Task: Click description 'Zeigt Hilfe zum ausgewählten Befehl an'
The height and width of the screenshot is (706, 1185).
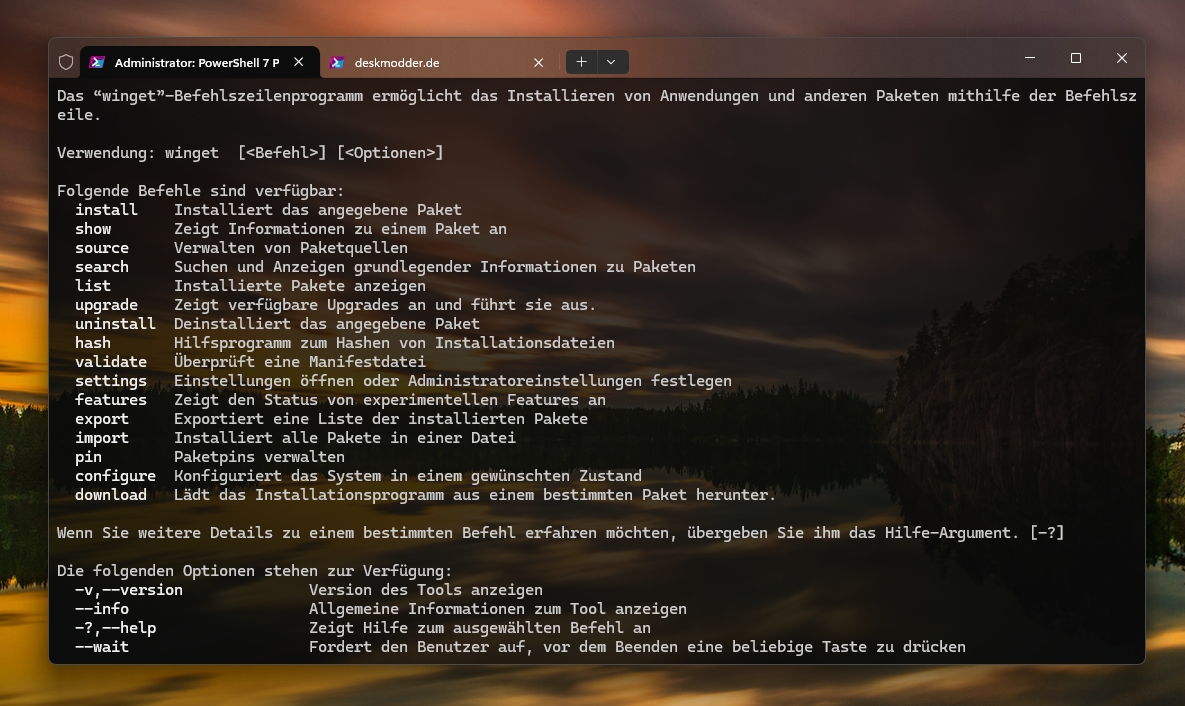Action: [480, 627]
